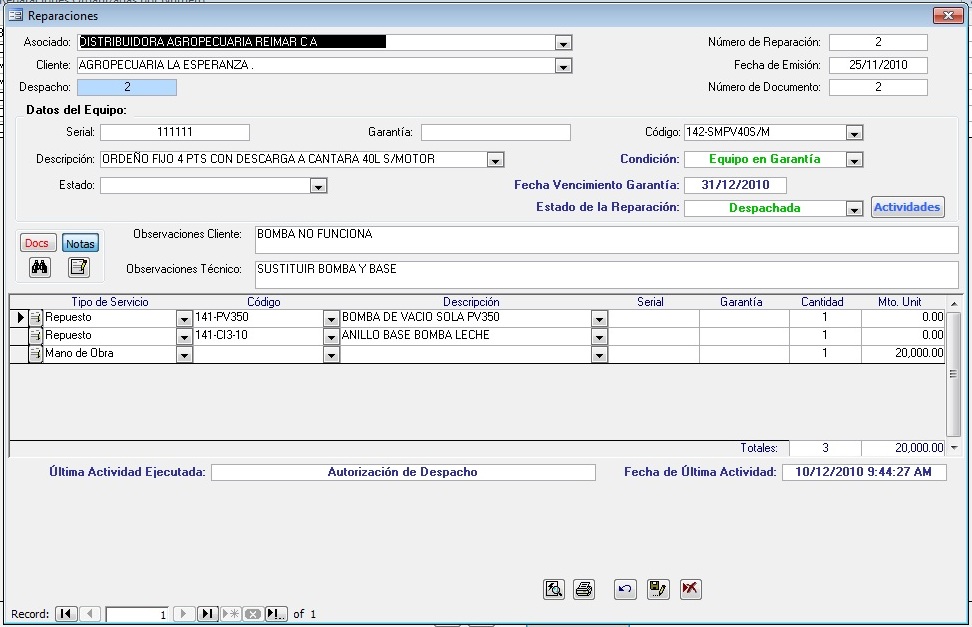The image size is (972, 627).
Task: Save record with the diskette-pencil icon
Action: [658, 589]
